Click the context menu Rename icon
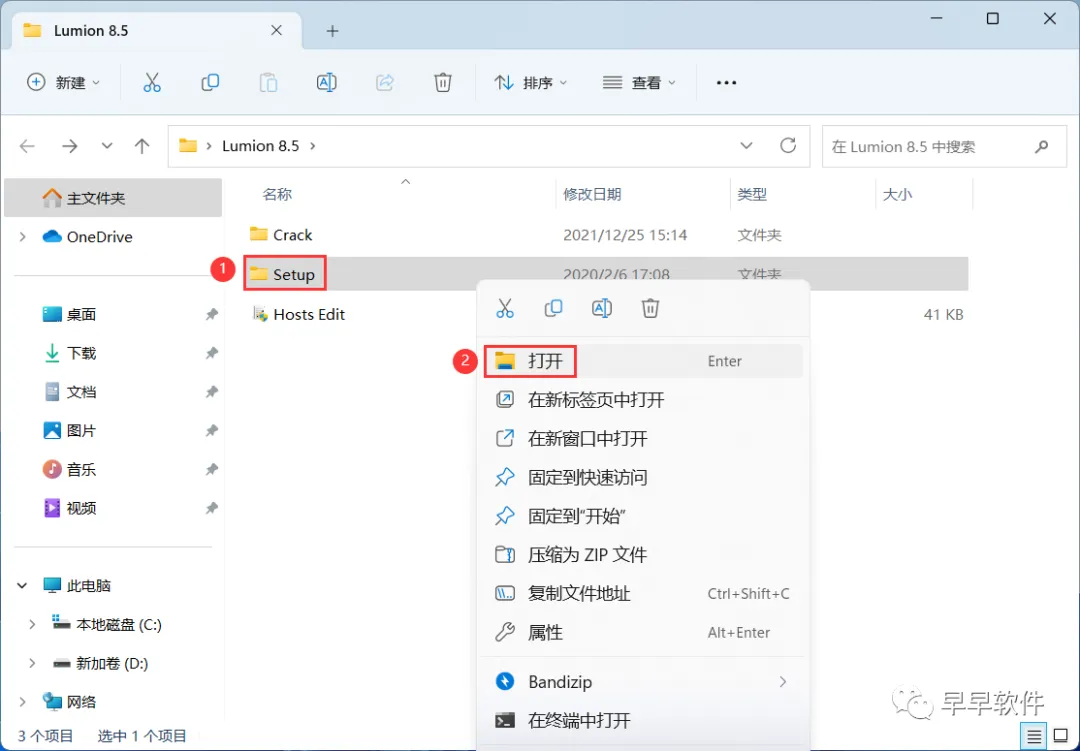This screenshot has width=1080, height=751. tap(601, 308)
